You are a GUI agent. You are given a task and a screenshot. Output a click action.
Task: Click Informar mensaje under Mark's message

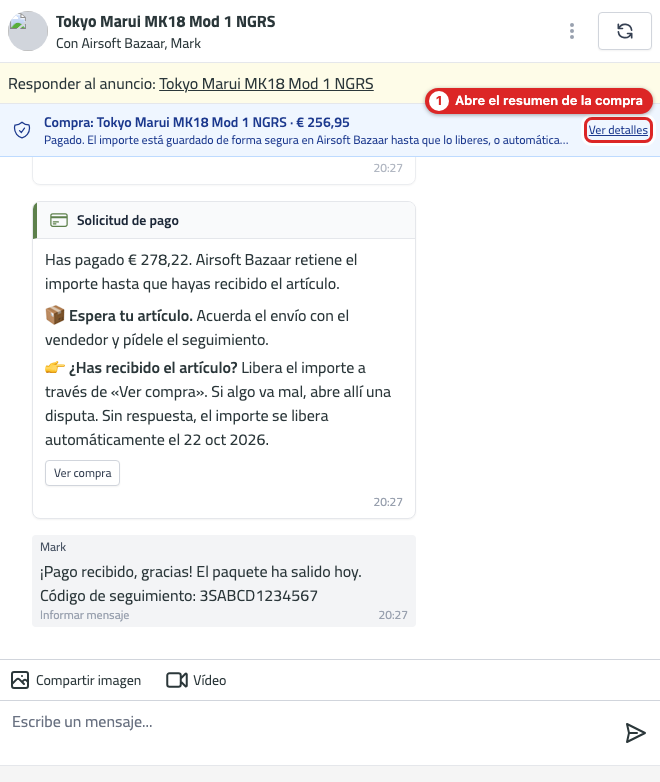pos(84,615)
